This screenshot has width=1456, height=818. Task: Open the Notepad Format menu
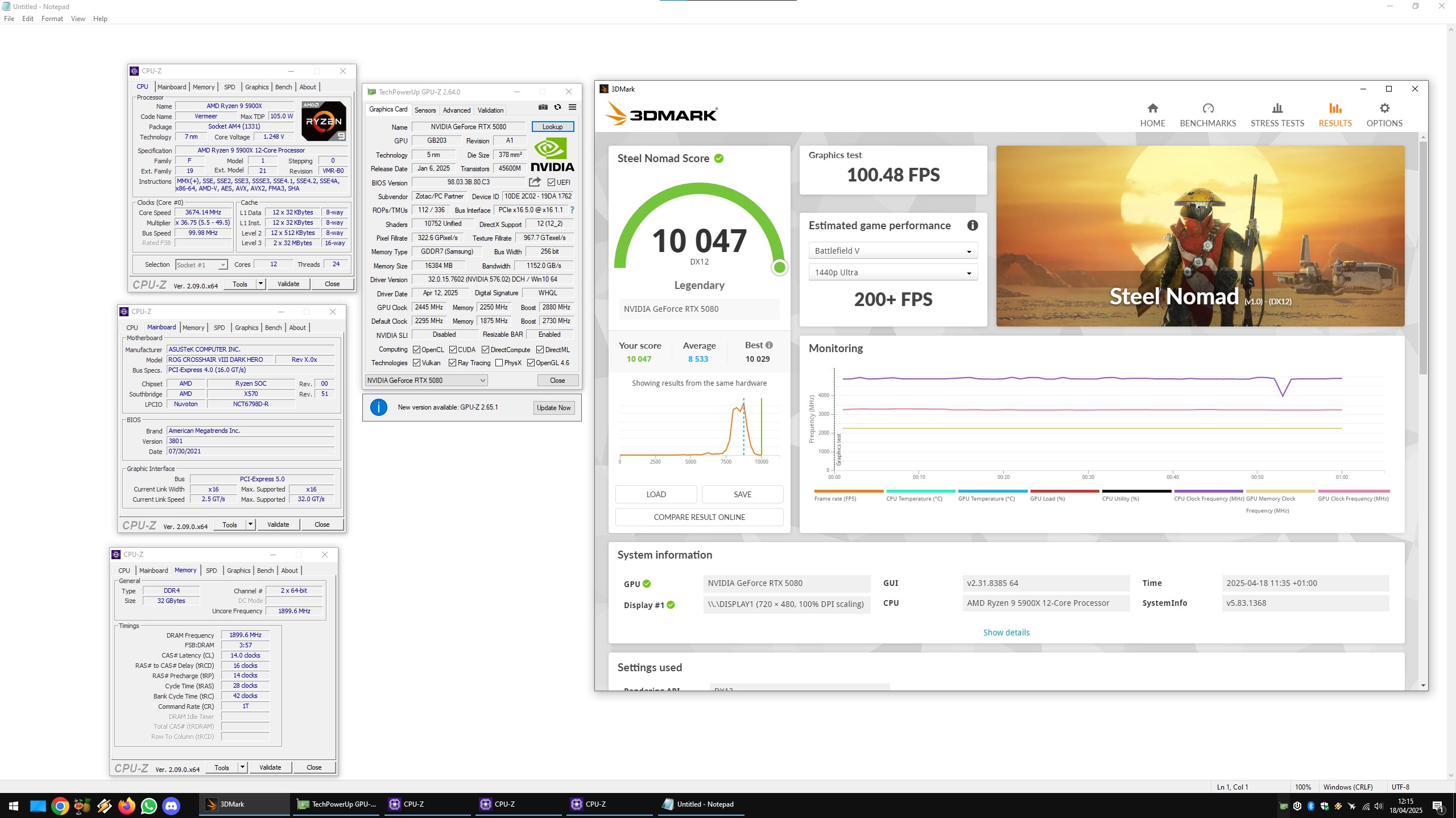point(52,19)
